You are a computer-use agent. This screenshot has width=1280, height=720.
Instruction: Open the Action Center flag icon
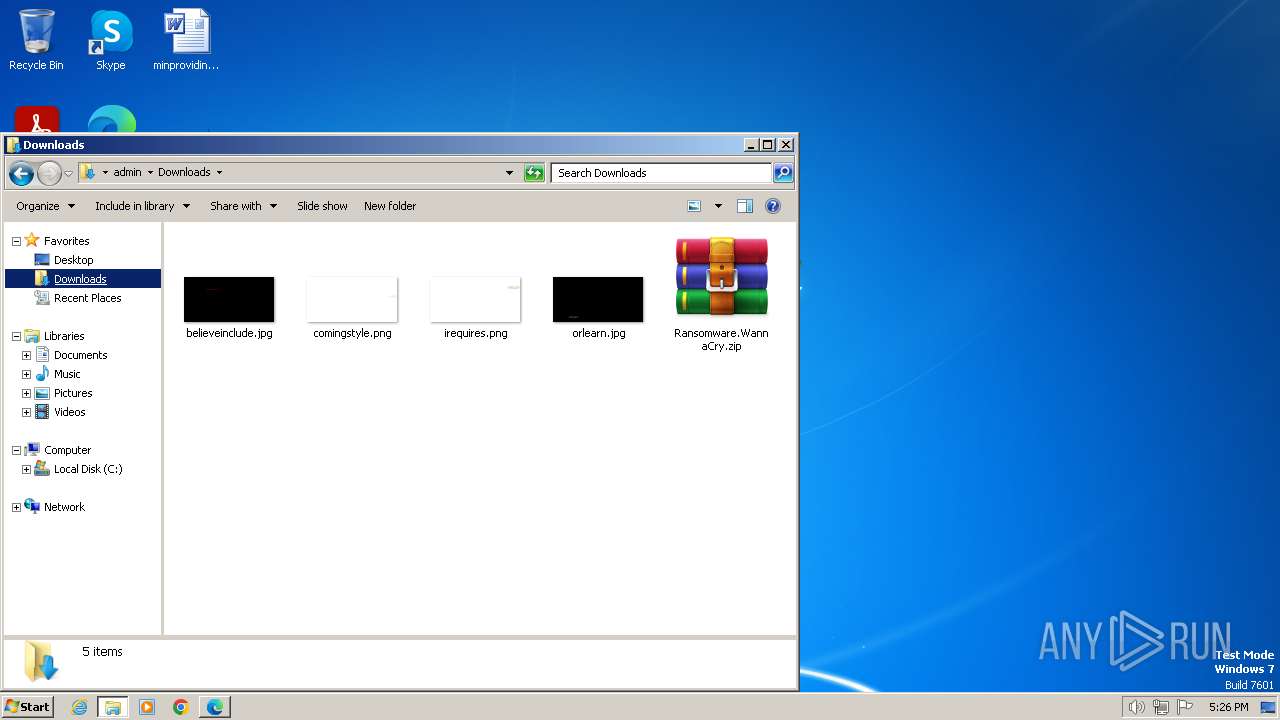1185,707
